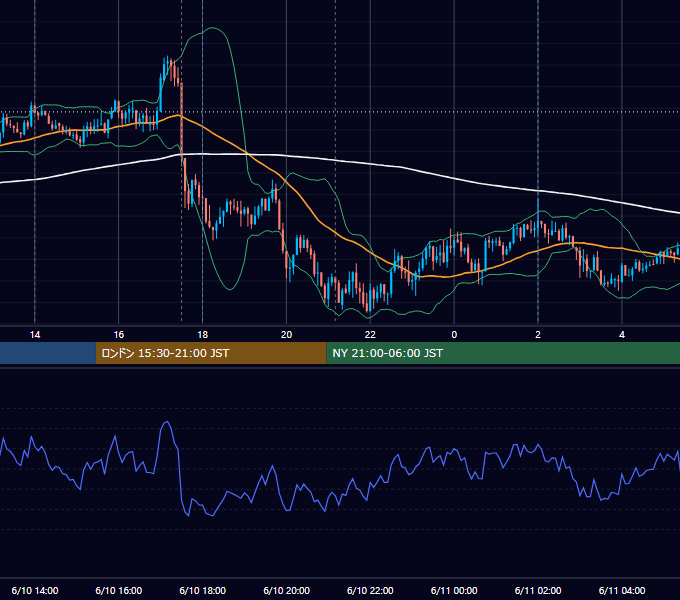Viewport: 680px width, 600px height.
Task: Click the blue session bar before London
Action: tap(48, 353)
